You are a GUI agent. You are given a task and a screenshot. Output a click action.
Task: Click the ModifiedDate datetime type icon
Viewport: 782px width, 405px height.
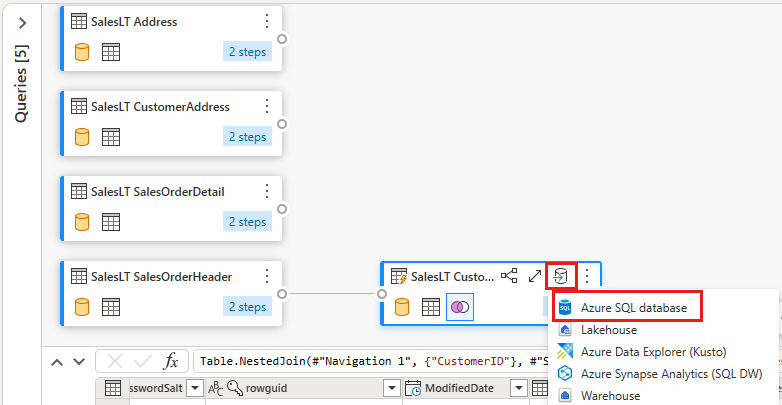click(x=413, y=388)
